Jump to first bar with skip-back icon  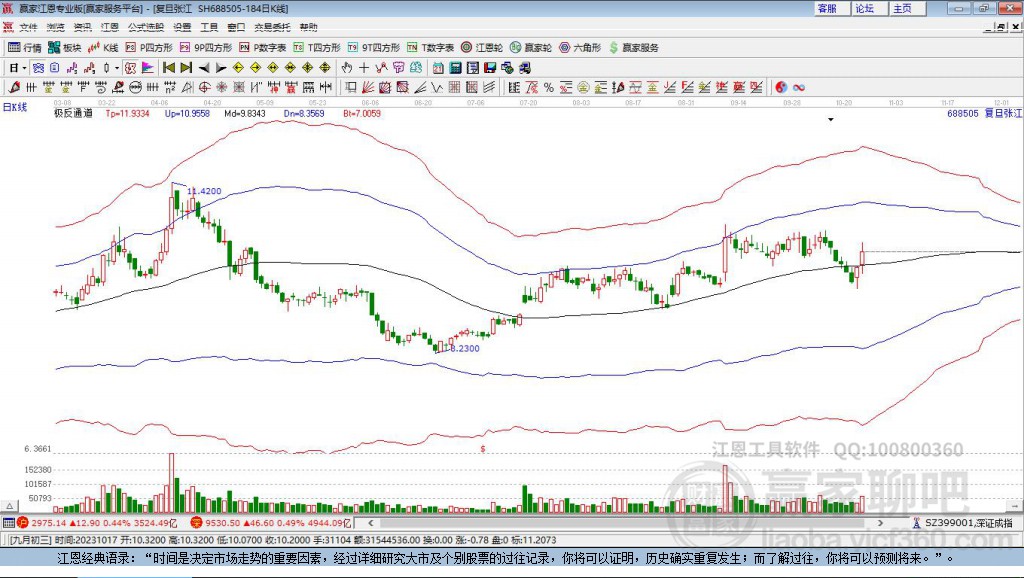[x=168, y=68]
